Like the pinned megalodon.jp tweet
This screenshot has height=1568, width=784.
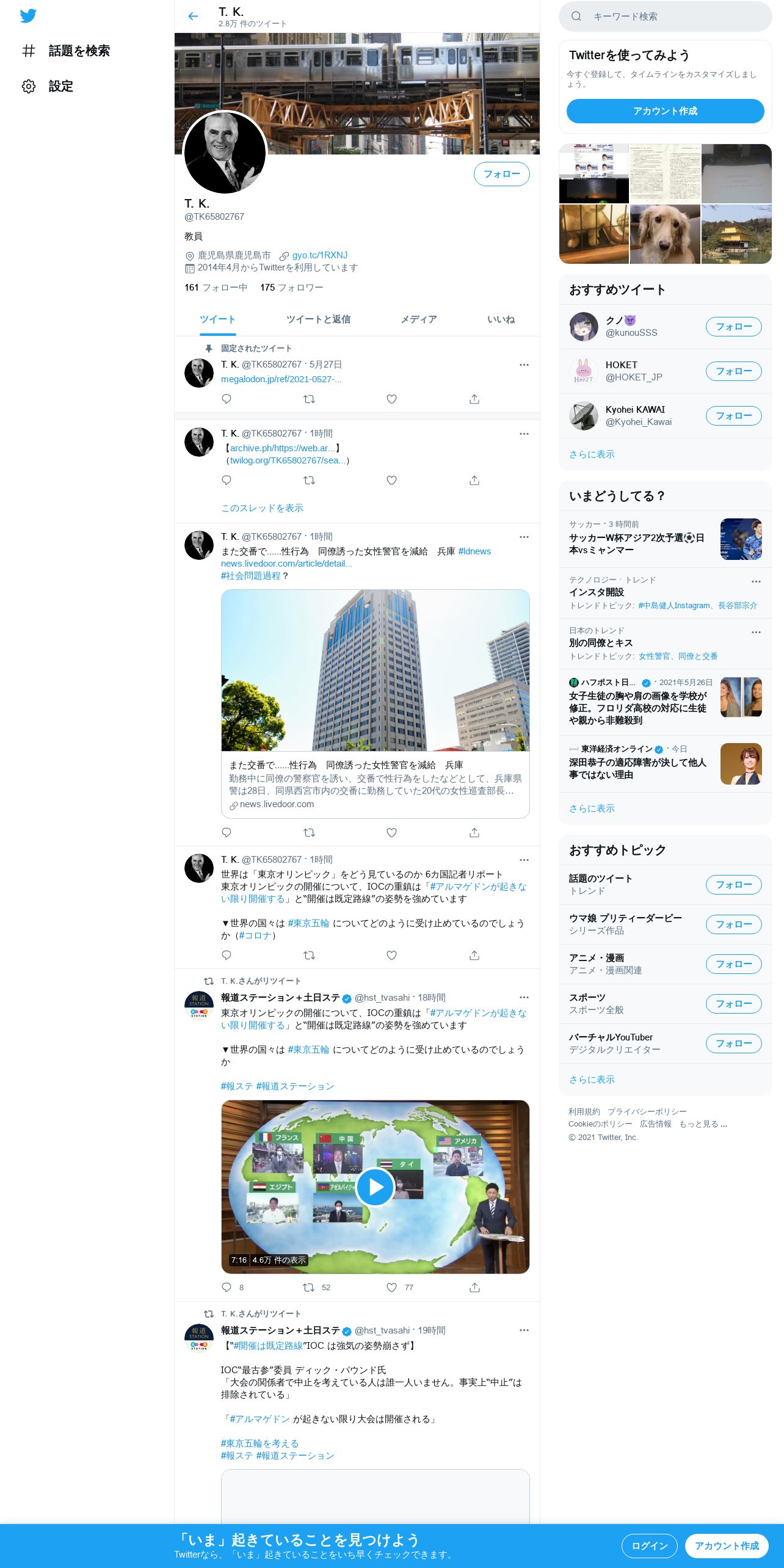391,399
